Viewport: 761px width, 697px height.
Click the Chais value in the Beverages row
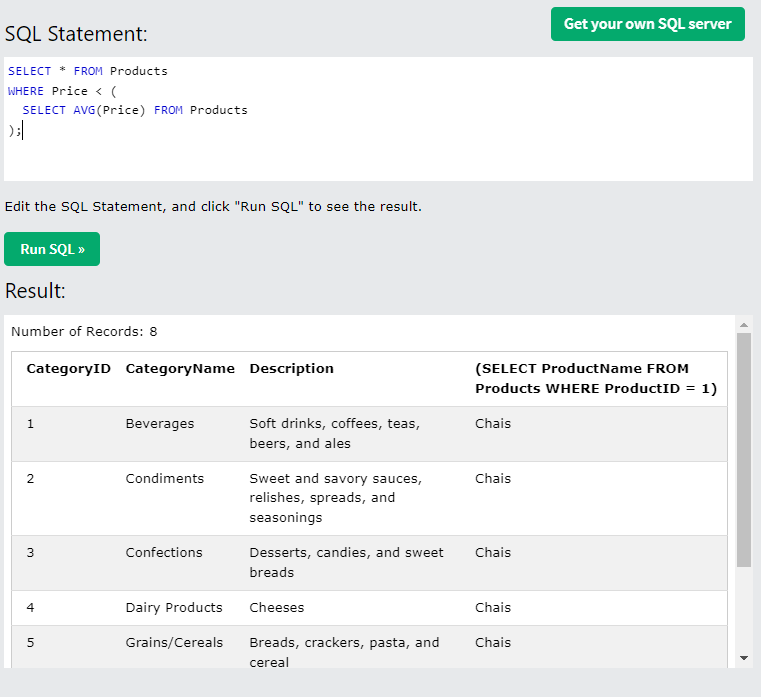tap(493, 424)
